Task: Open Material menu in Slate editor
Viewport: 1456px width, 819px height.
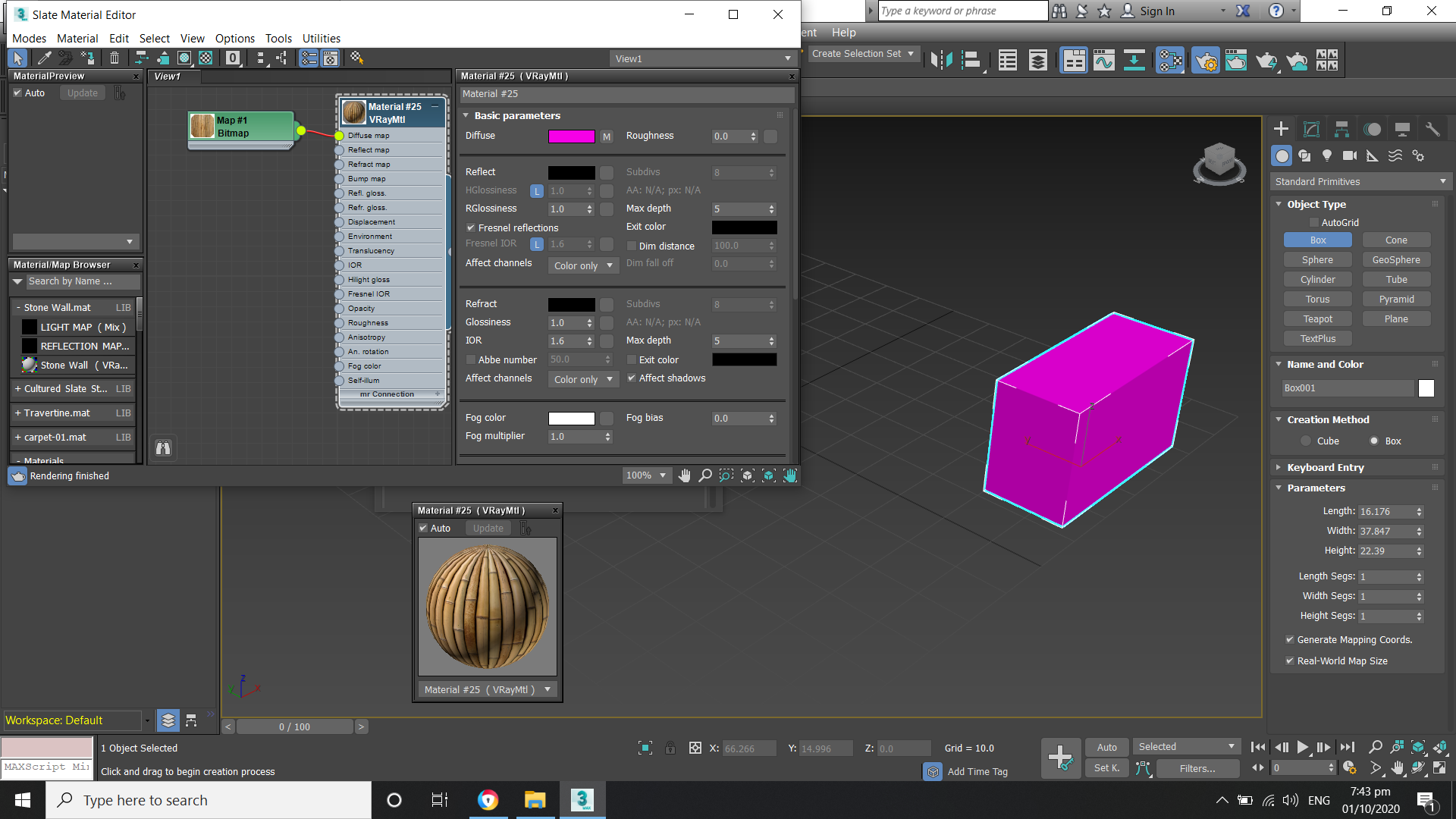Action: click(x=77, y=38)
